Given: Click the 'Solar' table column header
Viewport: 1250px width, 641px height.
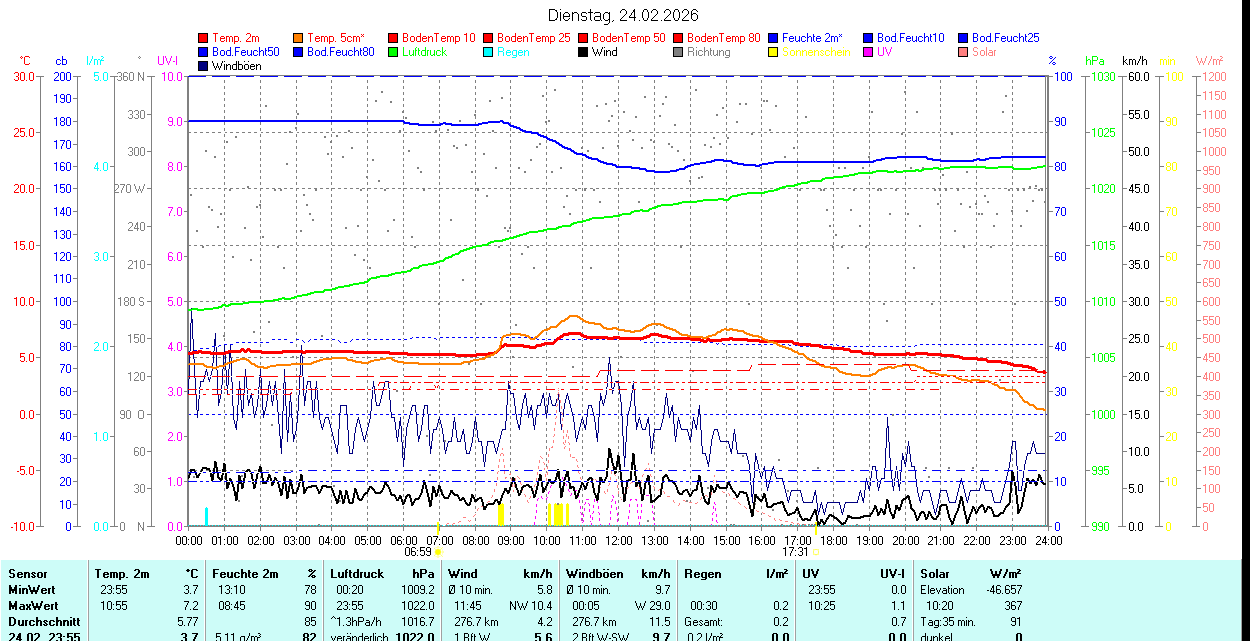Looking at the screenshot, I should tap(935, 574).
